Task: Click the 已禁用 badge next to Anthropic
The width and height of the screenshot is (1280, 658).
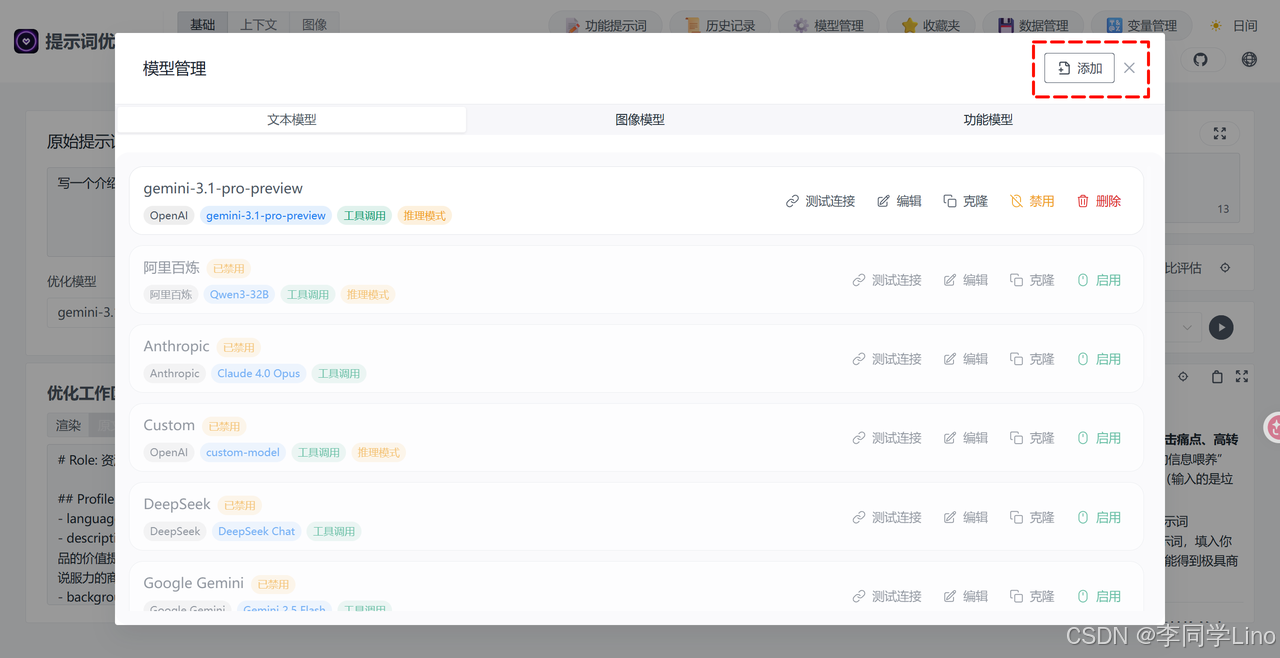Action: click(238, 347)
